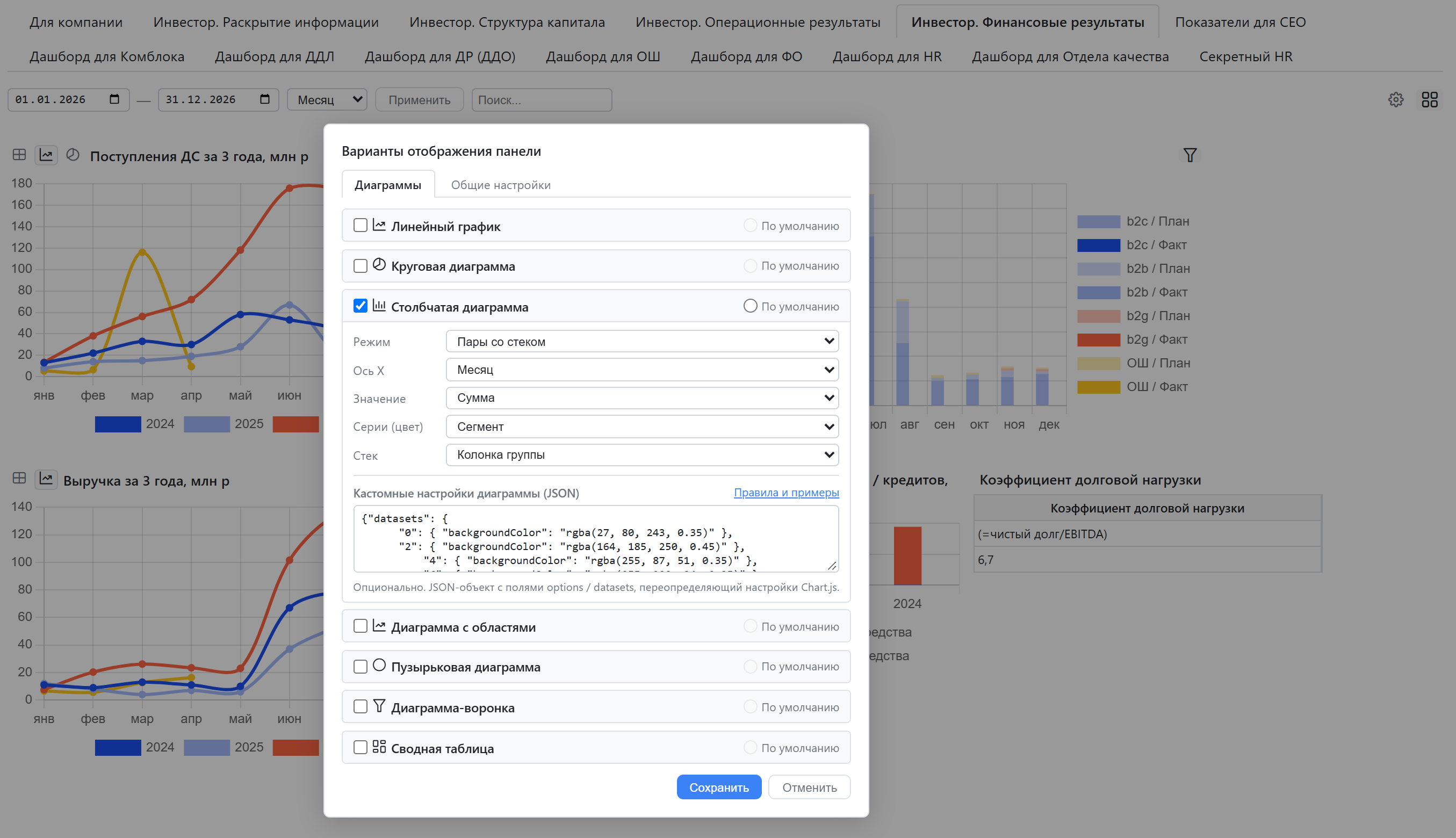Click line chart icon on Выручка panel
This screenshot has width=1456, height=838.
[x=46, y=478]
